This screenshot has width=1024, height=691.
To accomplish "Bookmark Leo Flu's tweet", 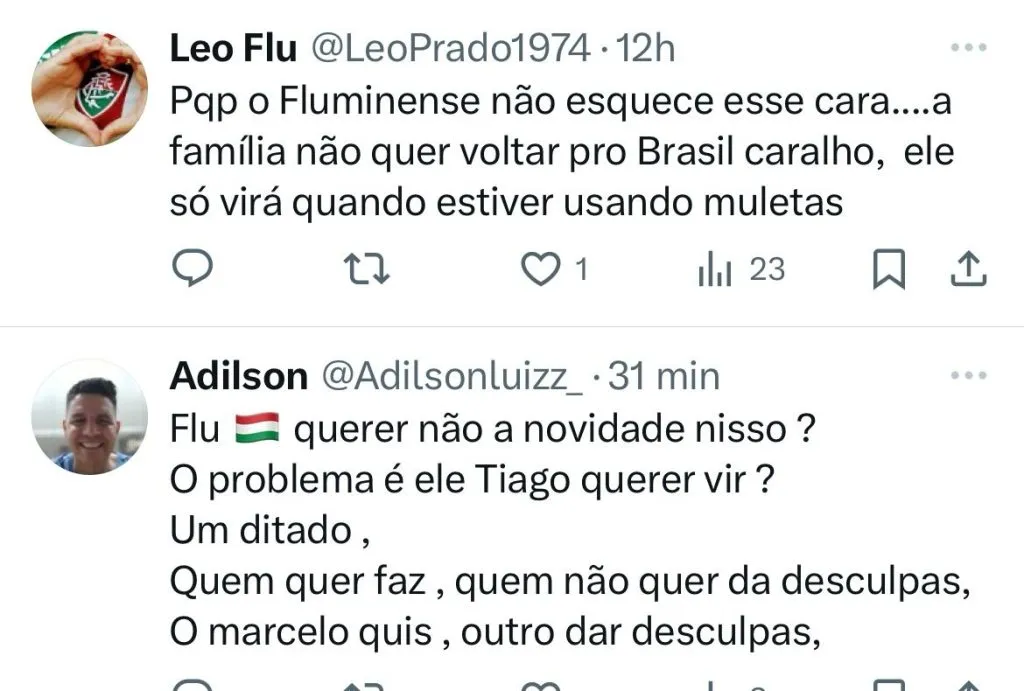I will click(x=888, y=271).
